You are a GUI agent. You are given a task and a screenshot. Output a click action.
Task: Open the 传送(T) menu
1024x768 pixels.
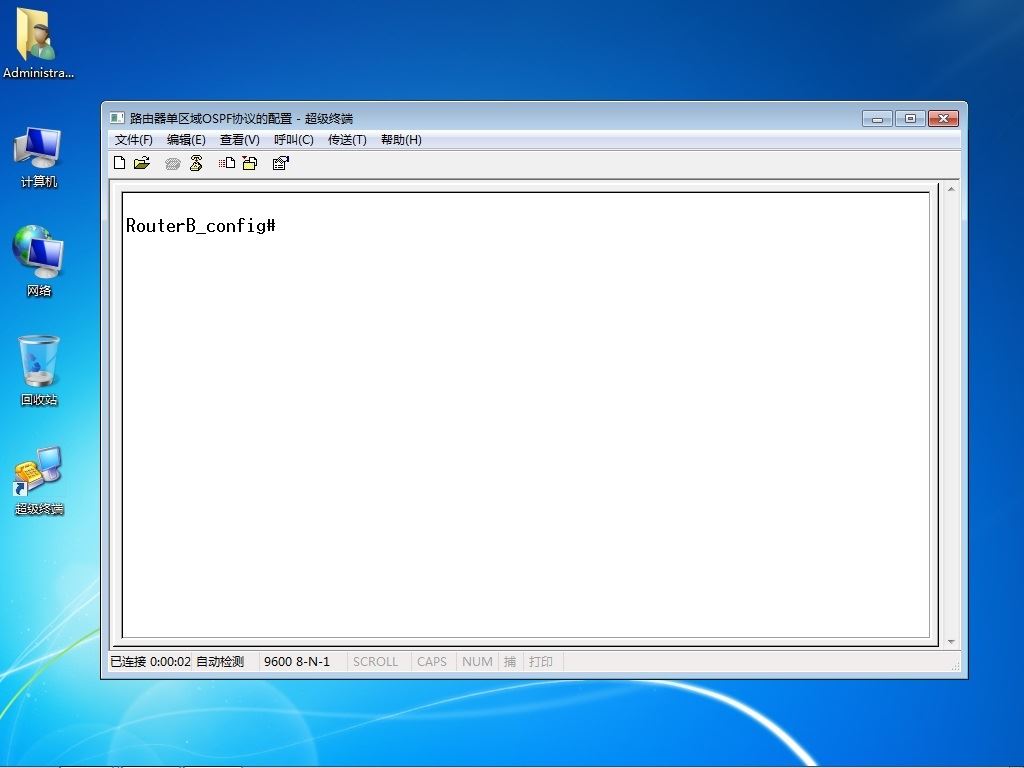[x=347, y=140]
